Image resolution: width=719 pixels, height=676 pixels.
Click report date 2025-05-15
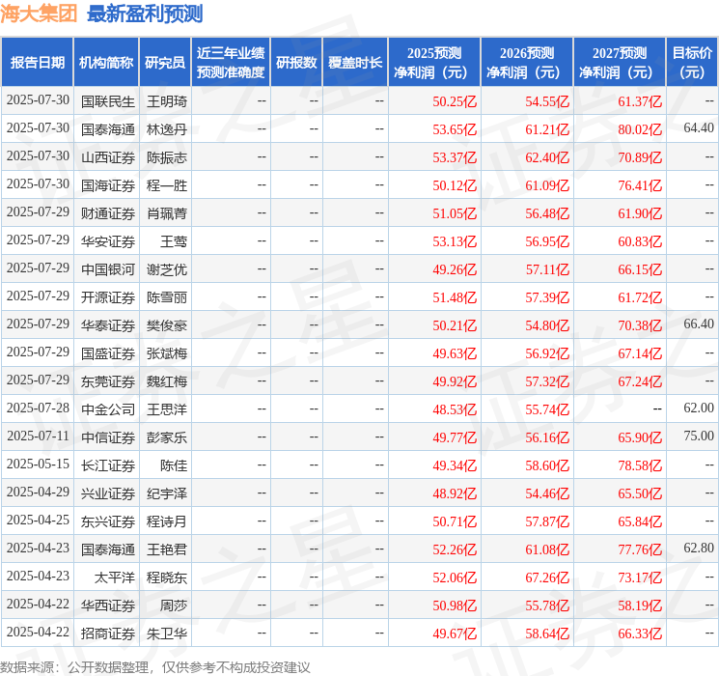pyautogui.click(x=38, y=464)
